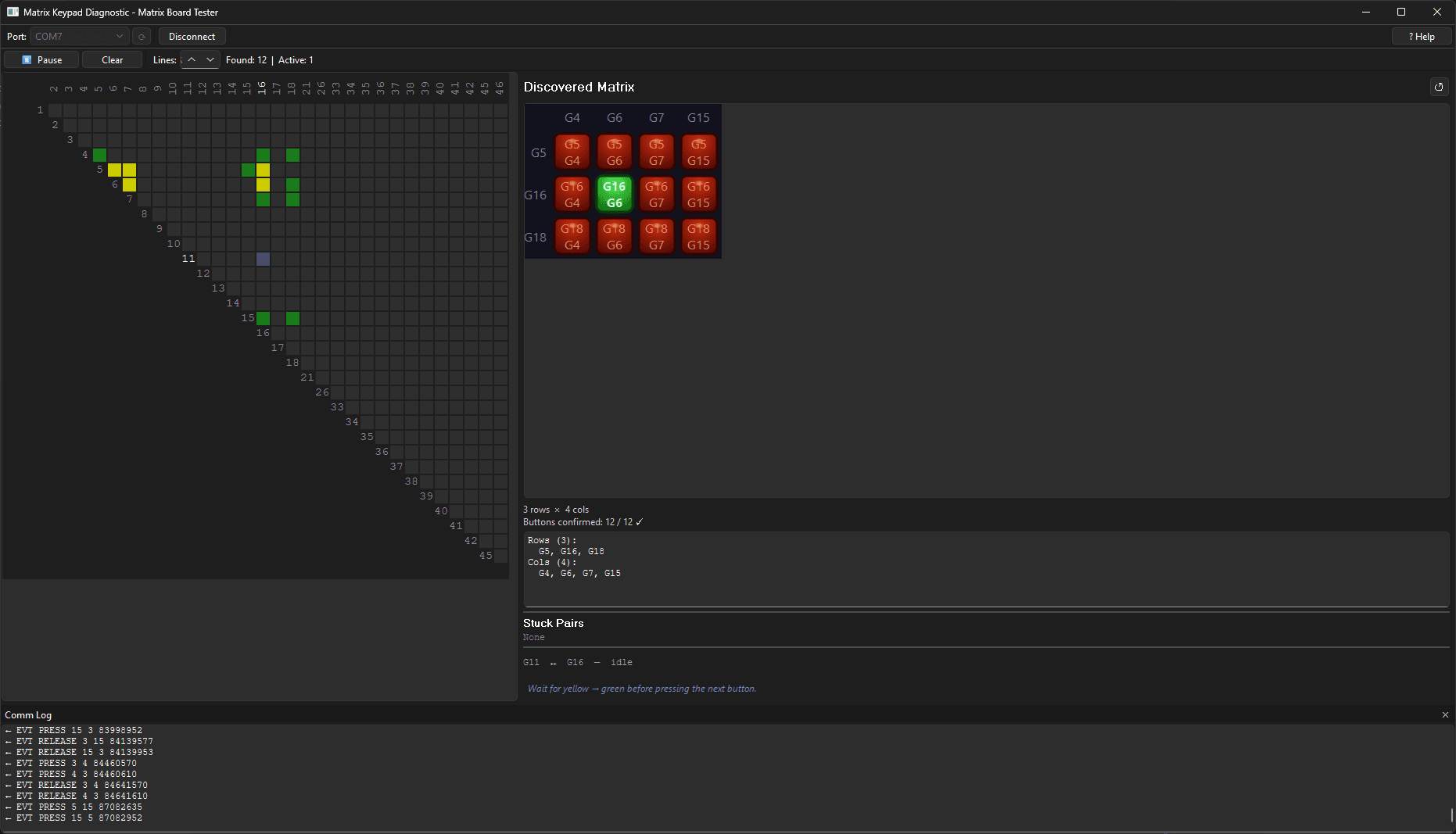Click the highlighted column header 16 in grid
This screenshot has width=1456, height=834.
pos(262,88)
